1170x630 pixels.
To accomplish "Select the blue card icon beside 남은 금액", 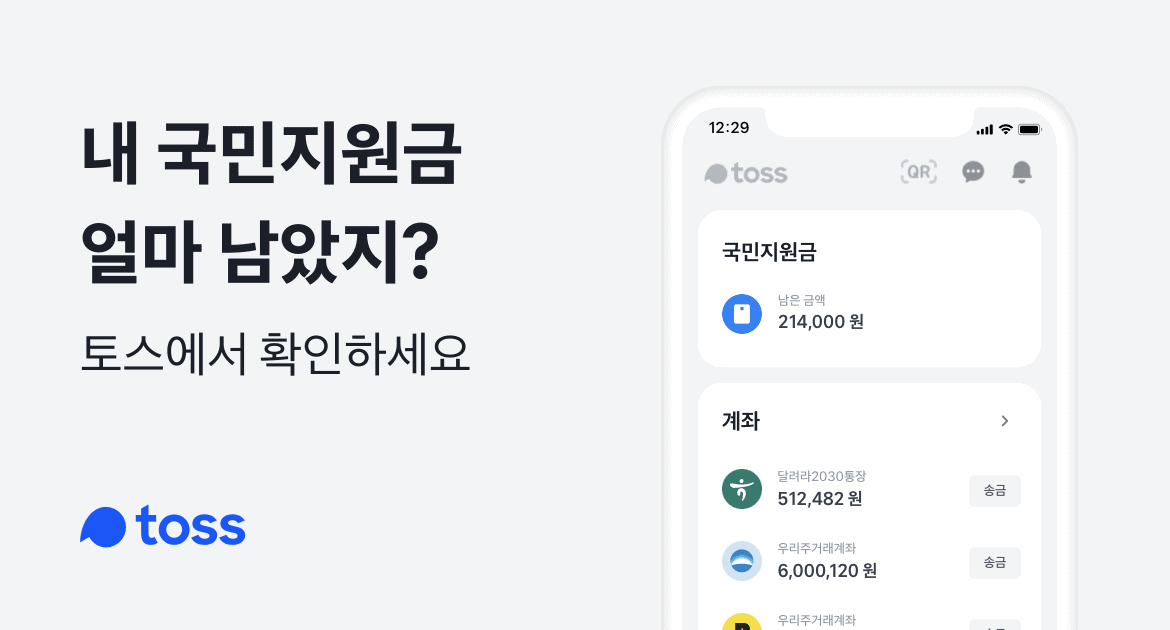I will tap(742, 313).
